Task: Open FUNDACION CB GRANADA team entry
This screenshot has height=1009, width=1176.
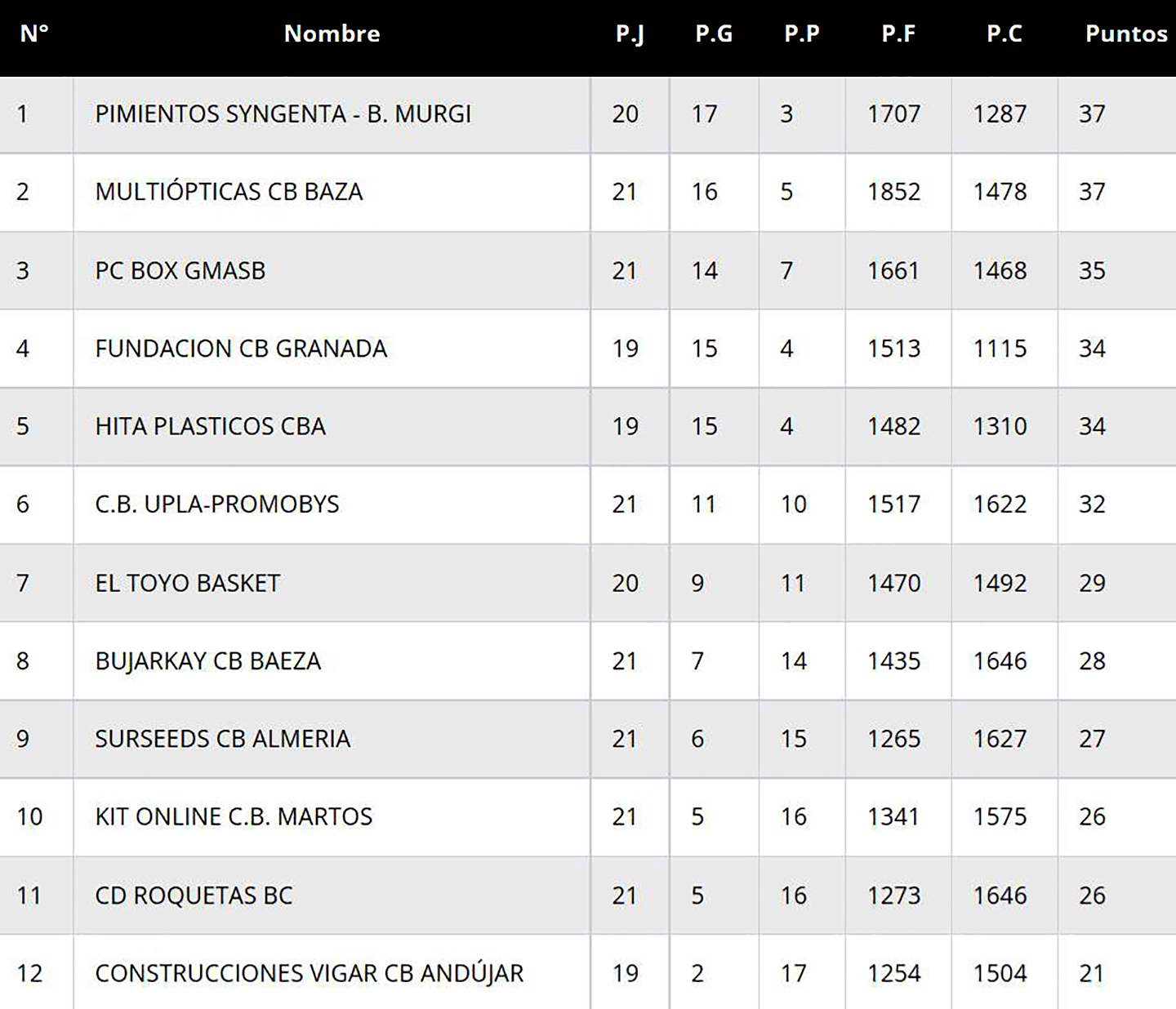Action: click(x=241, y=349)
